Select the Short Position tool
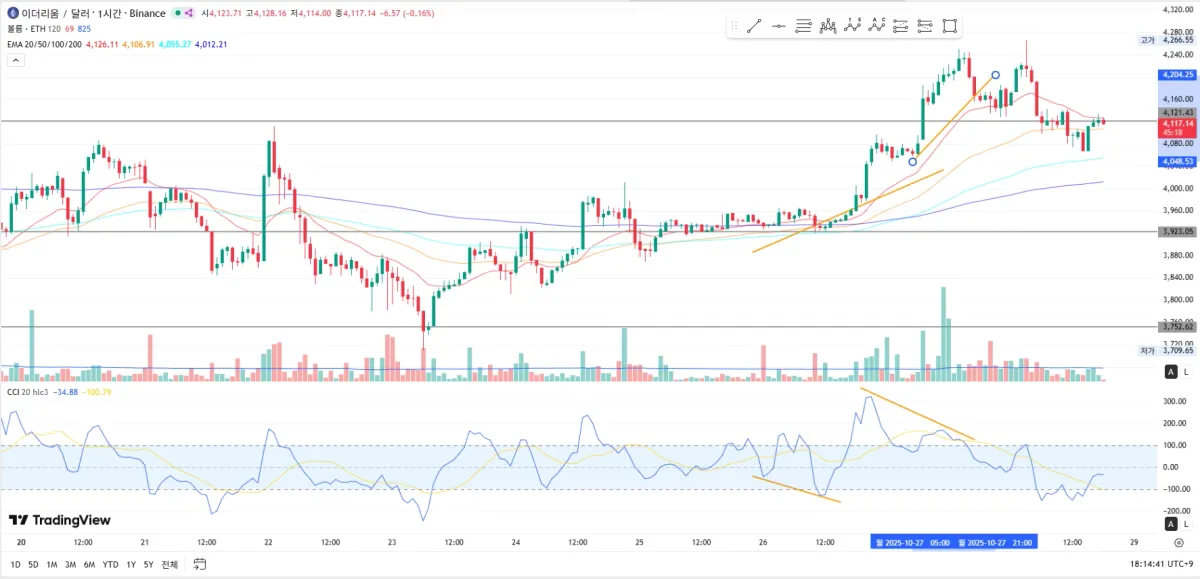 (x=925, y=26)
